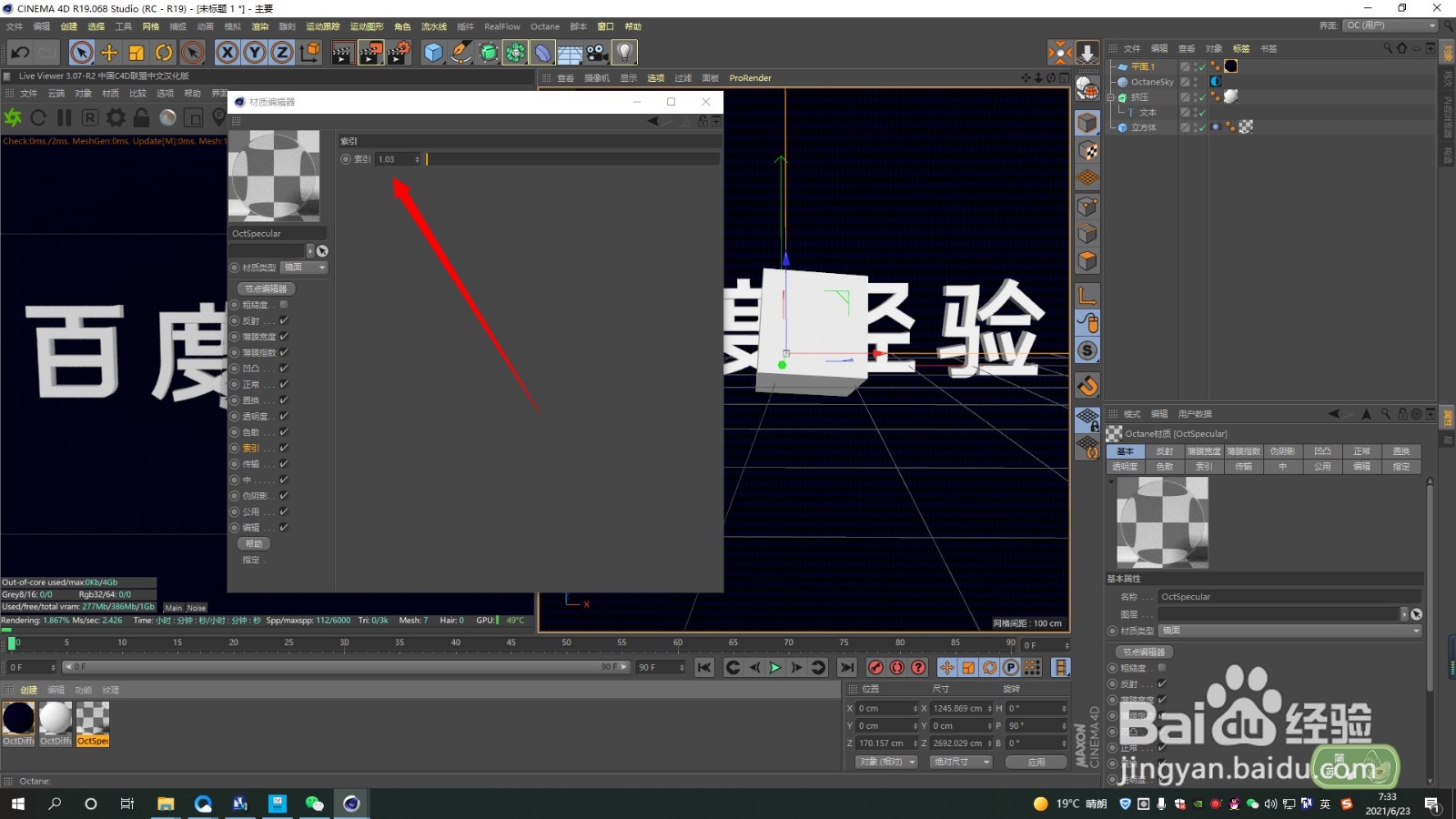Open the 运动图形 menu
Screen dimensions: 1456x819
(x=367, y=26)
